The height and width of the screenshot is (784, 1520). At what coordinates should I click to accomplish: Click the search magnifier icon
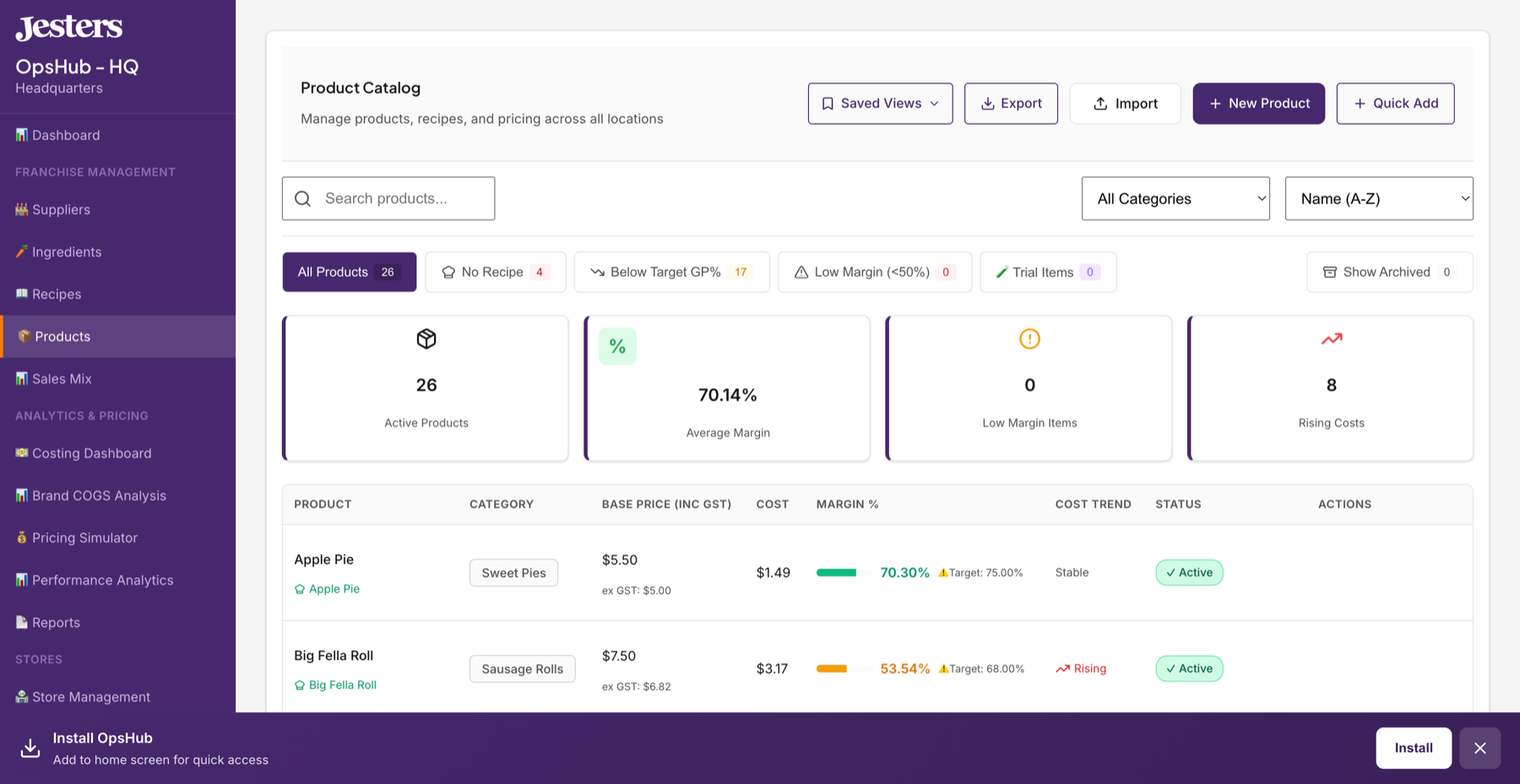303,198
